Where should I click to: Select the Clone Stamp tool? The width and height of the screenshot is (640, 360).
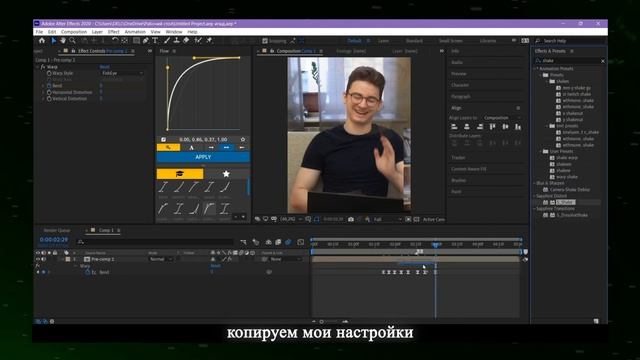point(176,40)
